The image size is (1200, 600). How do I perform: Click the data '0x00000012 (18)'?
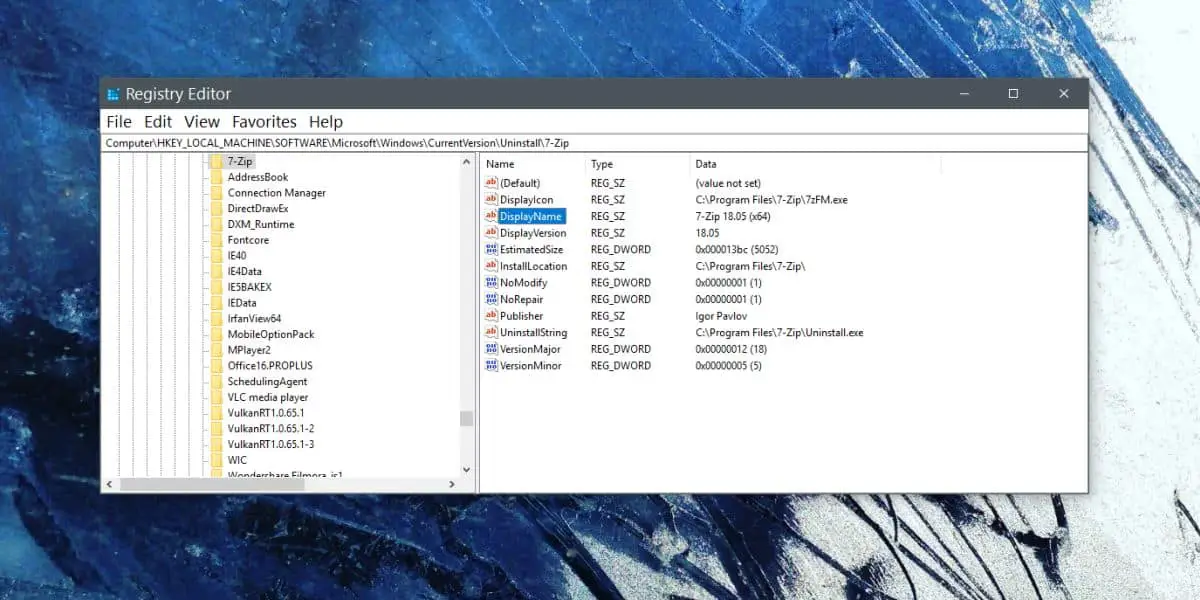click(731, 349)
